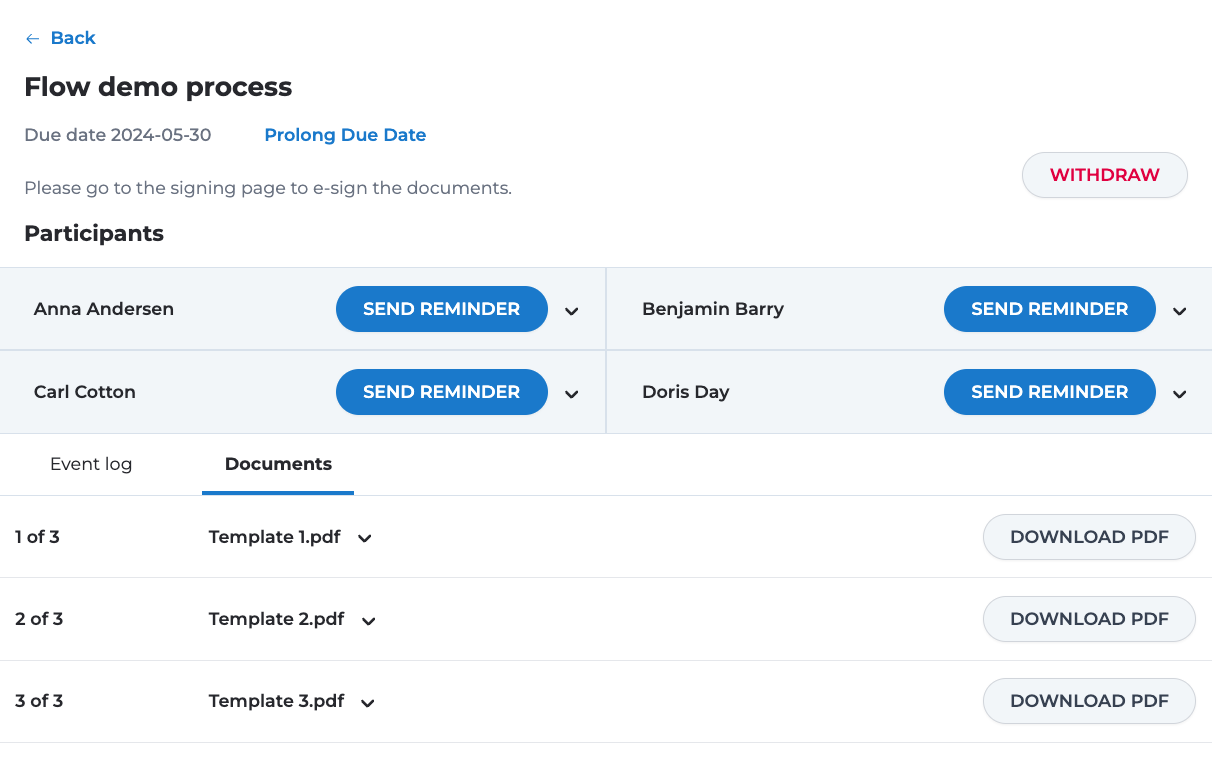This screenshot has height=784, width=1212.
Task: Select the Documents tab
Action: [278, 464]
